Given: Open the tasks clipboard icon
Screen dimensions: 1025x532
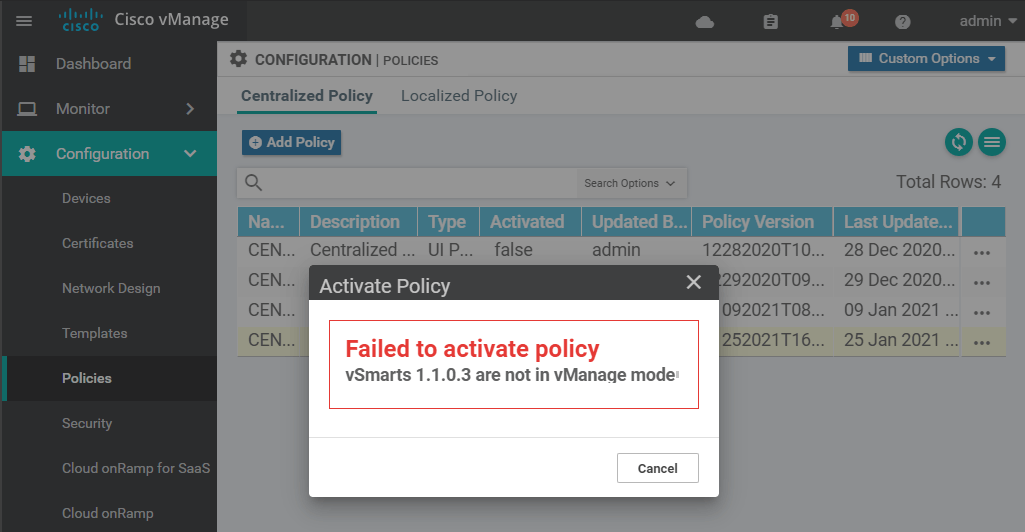Looking at the screenshot, I should [771, 22].
